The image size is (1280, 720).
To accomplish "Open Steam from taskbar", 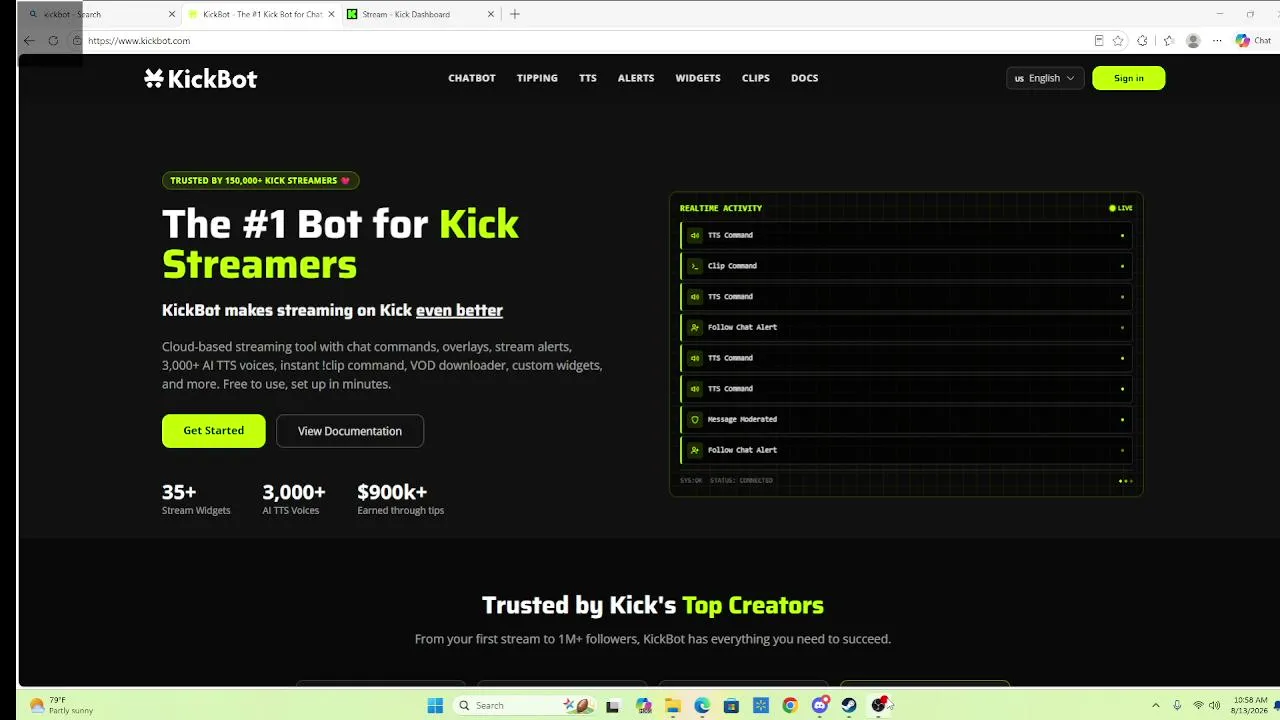I will coord(849,705).
